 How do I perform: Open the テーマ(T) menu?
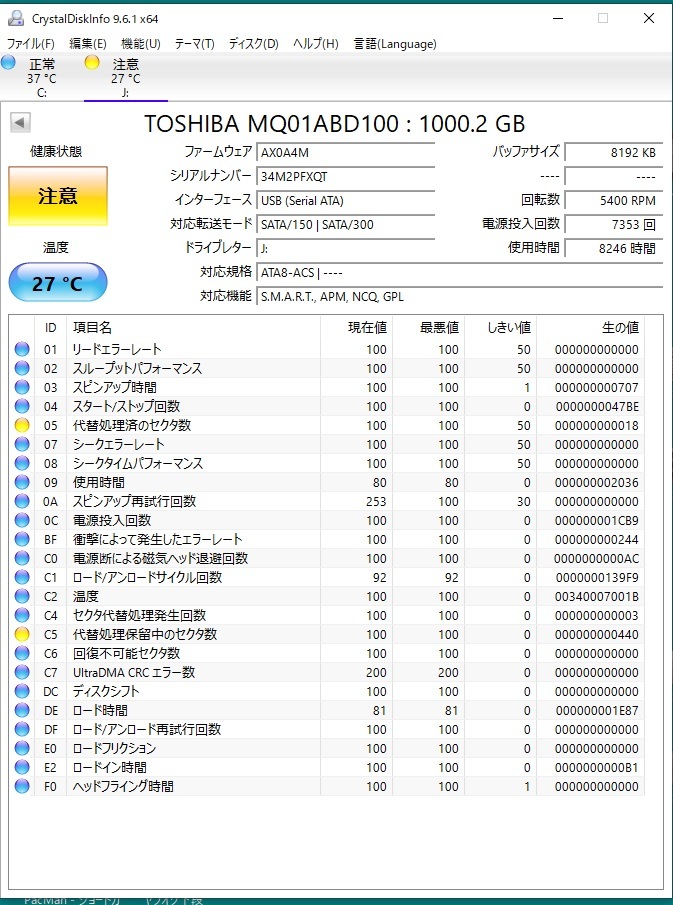click(195, 44)
